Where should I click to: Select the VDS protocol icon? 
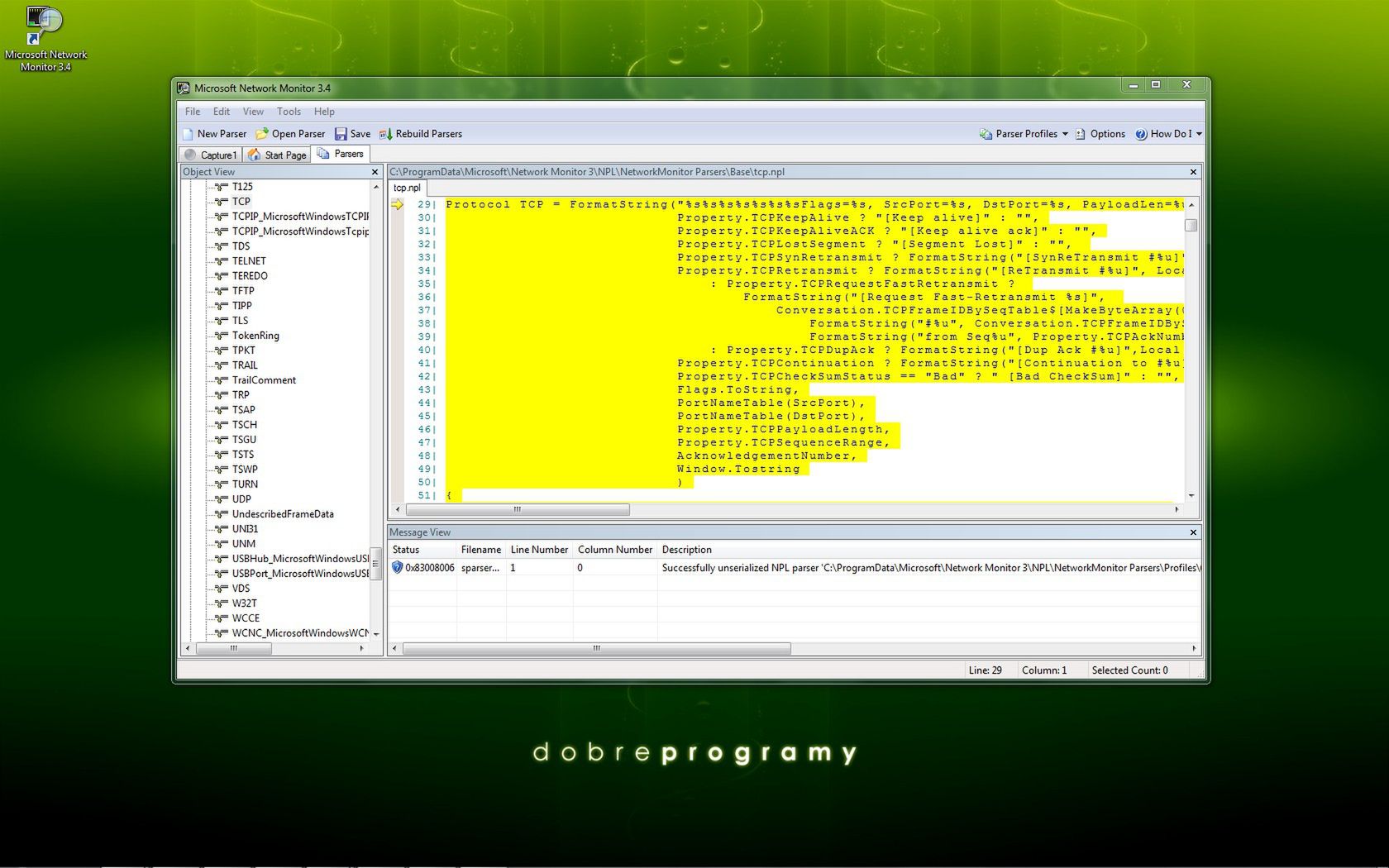point(222,589)
